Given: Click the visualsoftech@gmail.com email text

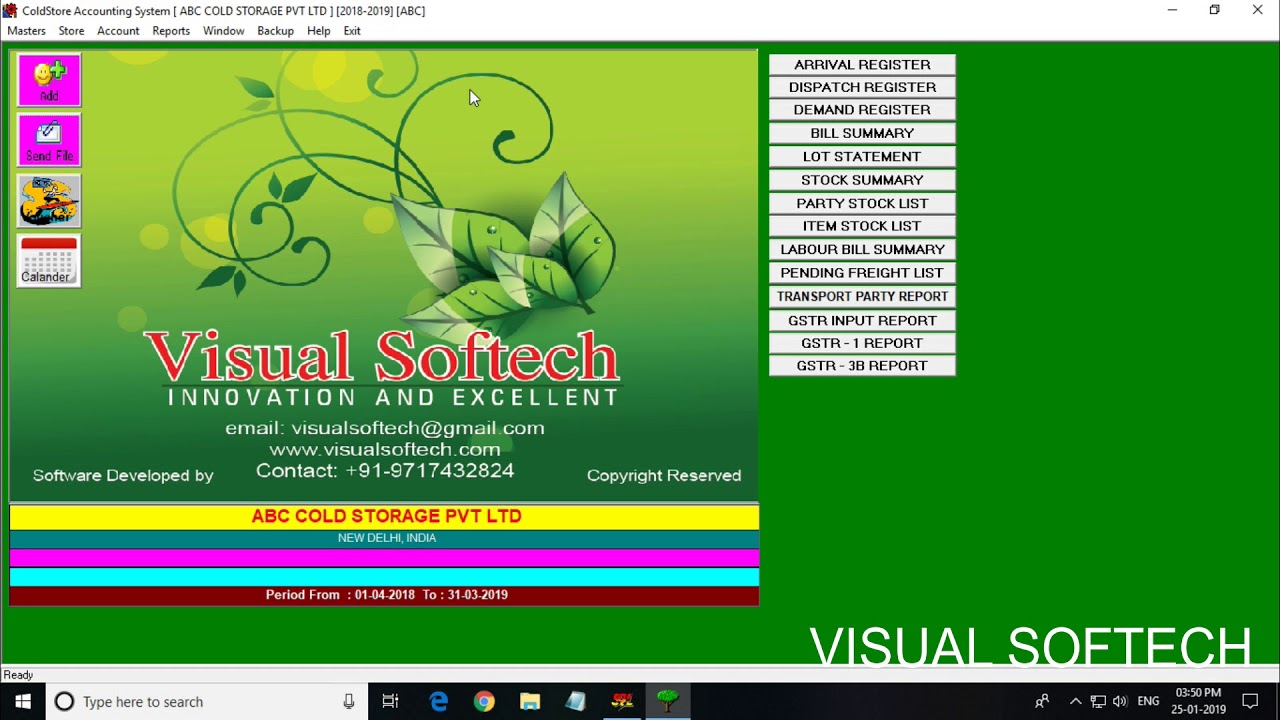Looking at the screenshot, I should [418, 428].
